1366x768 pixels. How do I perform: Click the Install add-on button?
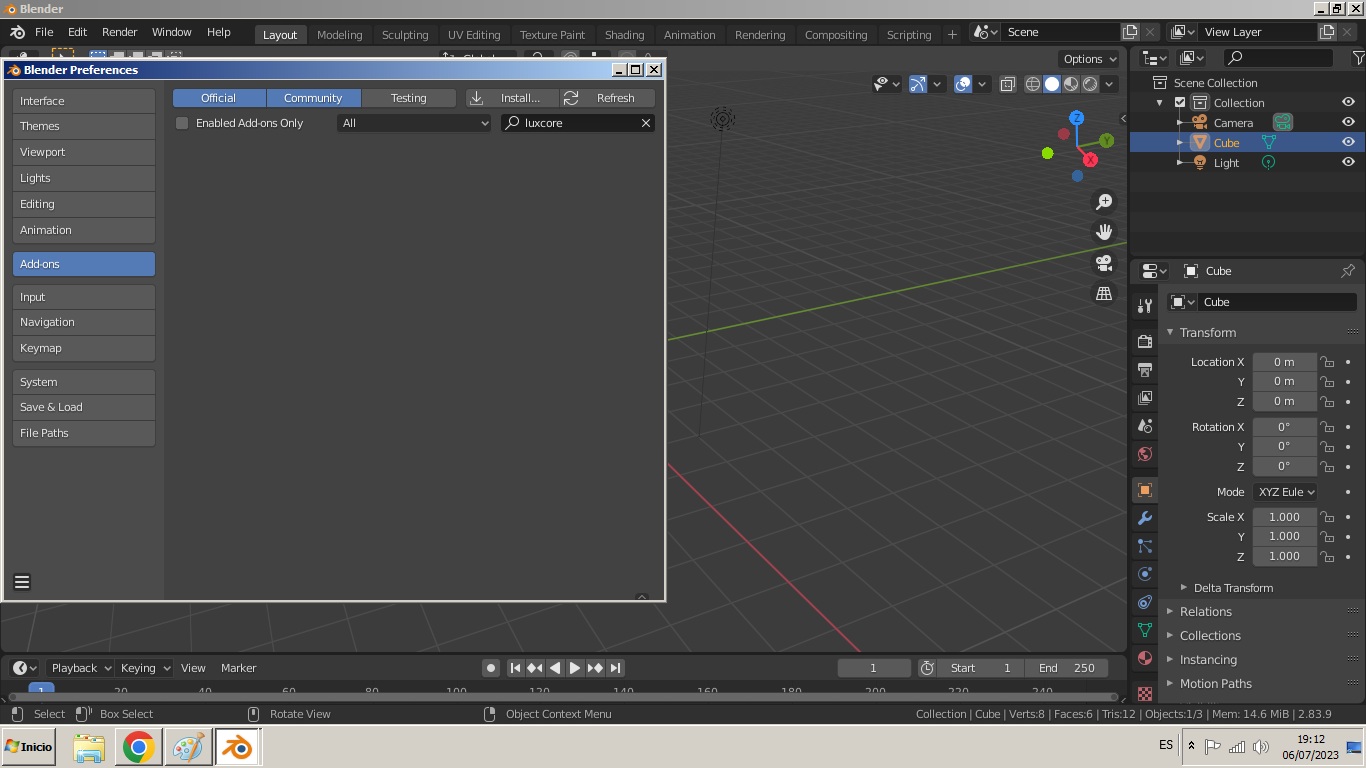pyautogui.click(x=511, y=98)
